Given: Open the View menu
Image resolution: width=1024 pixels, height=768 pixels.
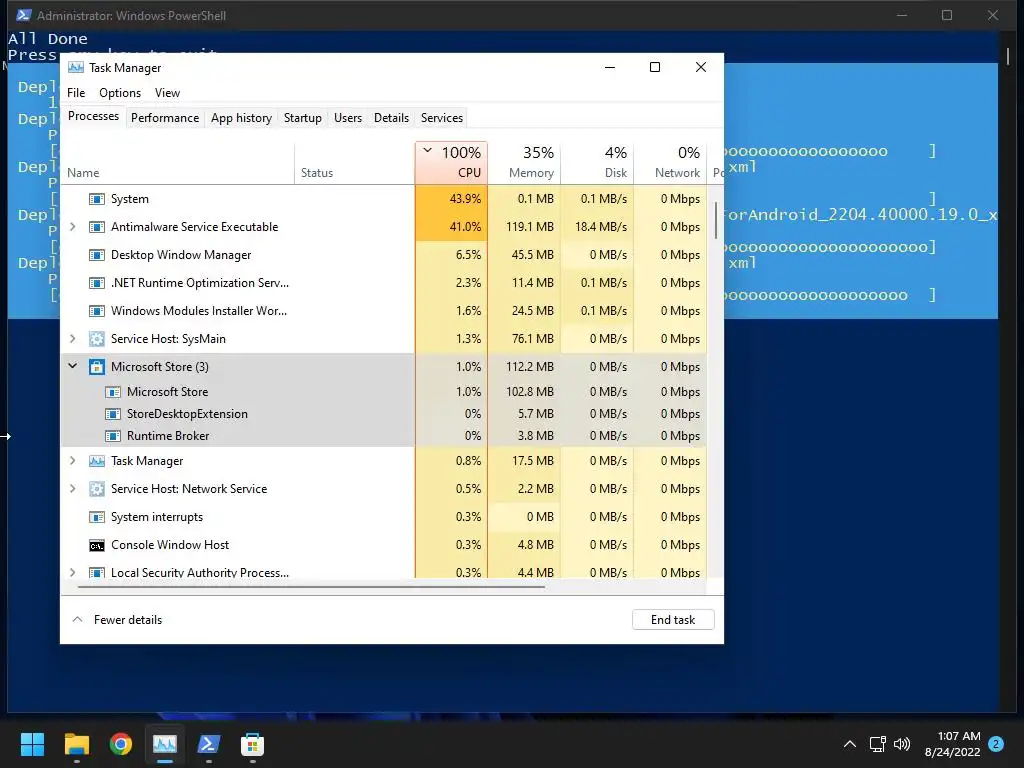Looking at the screenshot, I should (x=167, y=93).
